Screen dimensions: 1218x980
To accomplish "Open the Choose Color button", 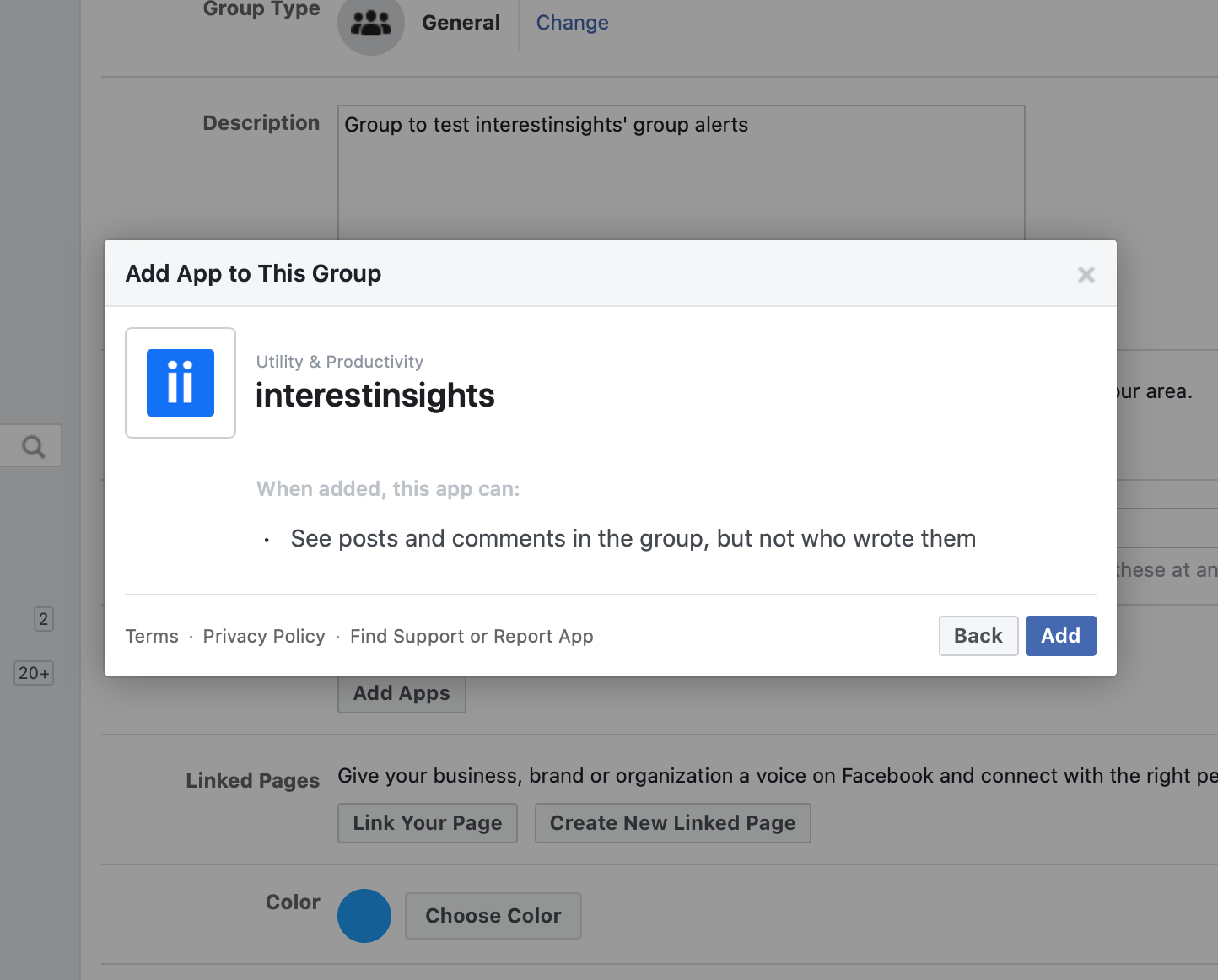I will click(x=493, y=916).
